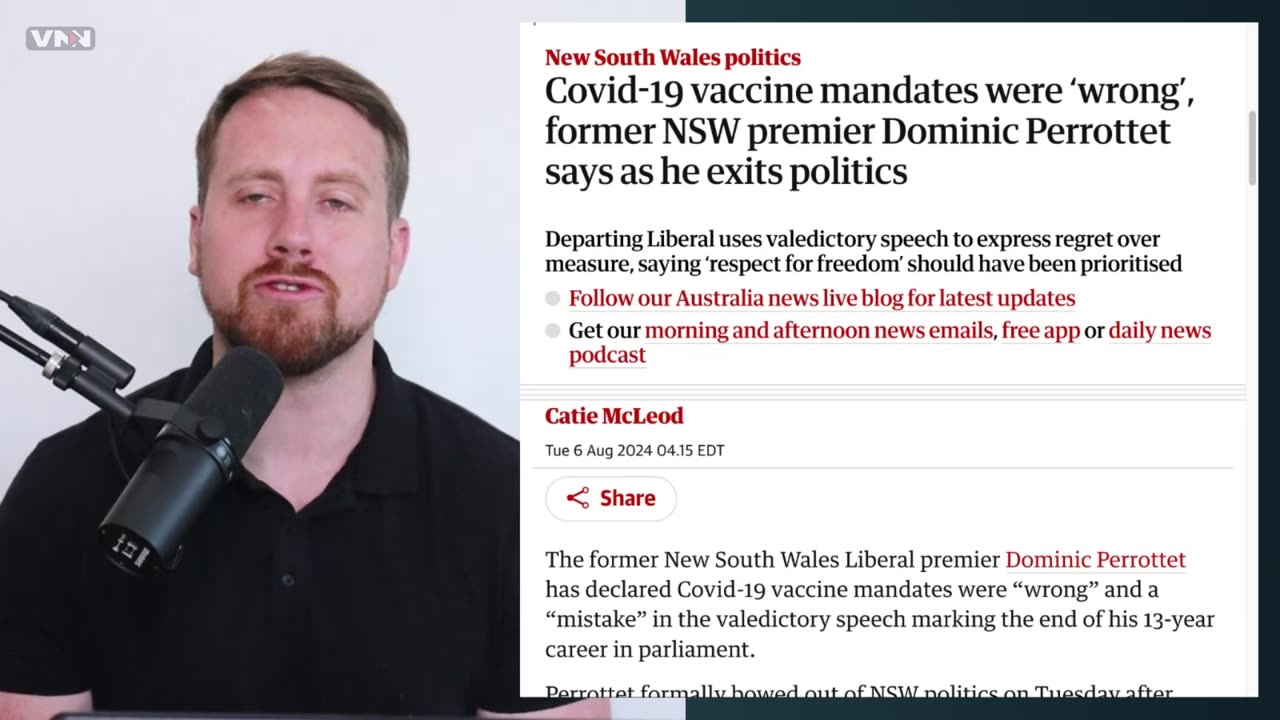
Task: Open morning and afternoon news emails link
Action: point(819,330)
